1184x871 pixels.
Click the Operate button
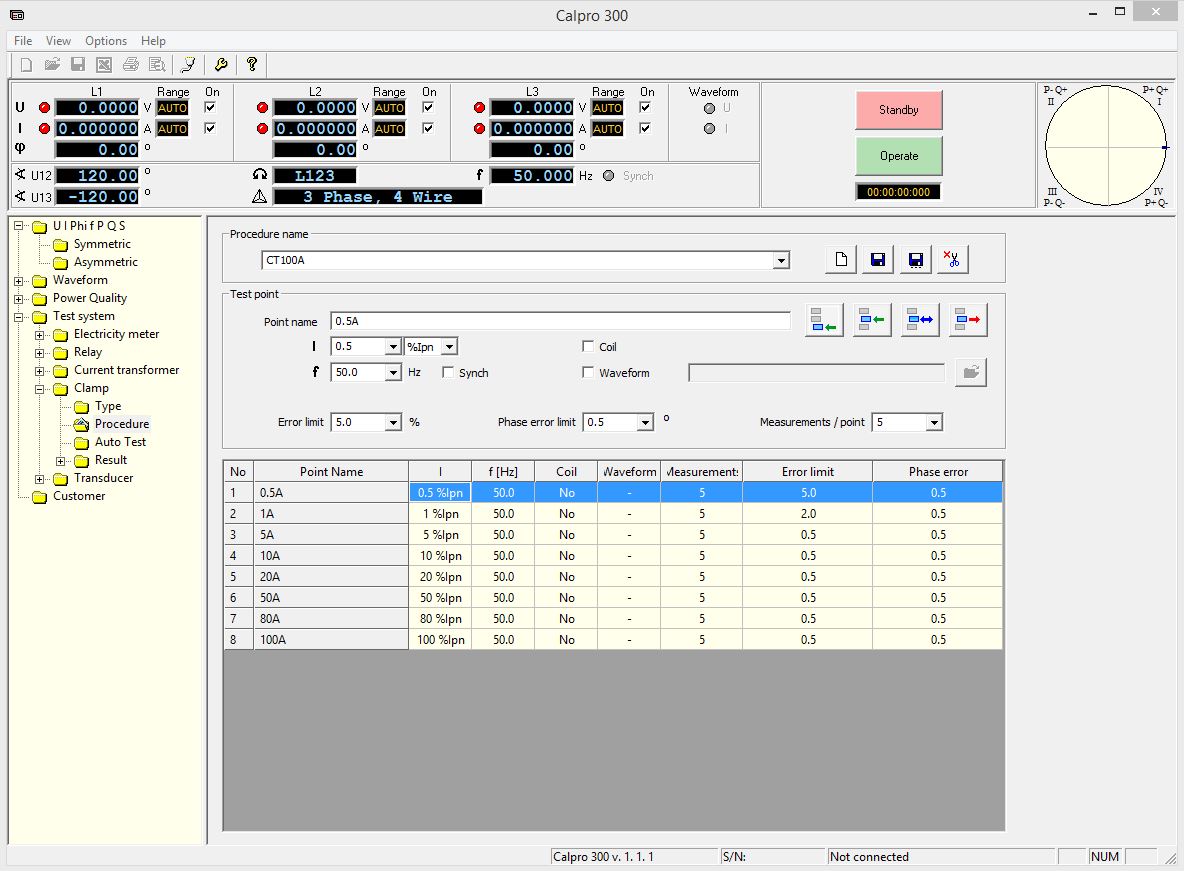(899, 156)
